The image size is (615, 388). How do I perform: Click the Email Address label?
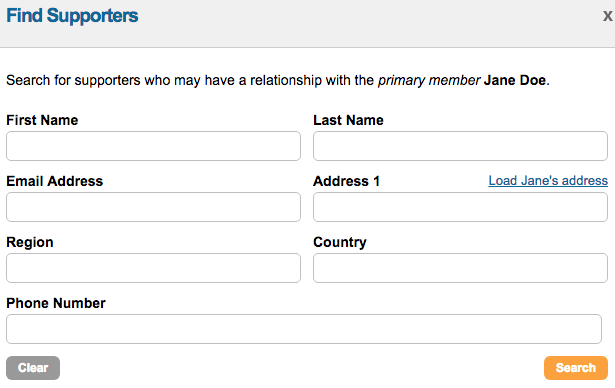[x=55, y=181]
